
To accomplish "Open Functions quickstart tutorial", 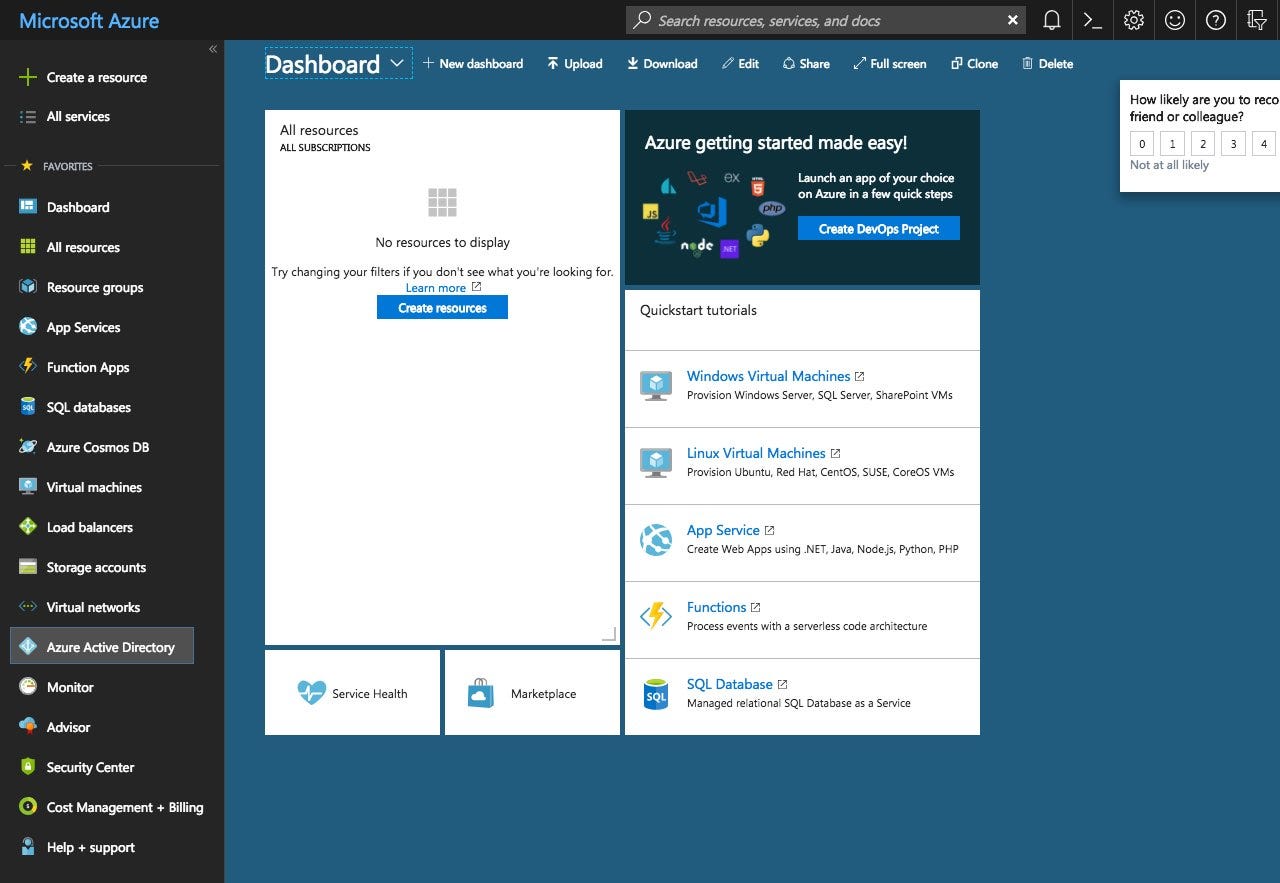I will tap(716, 607).
